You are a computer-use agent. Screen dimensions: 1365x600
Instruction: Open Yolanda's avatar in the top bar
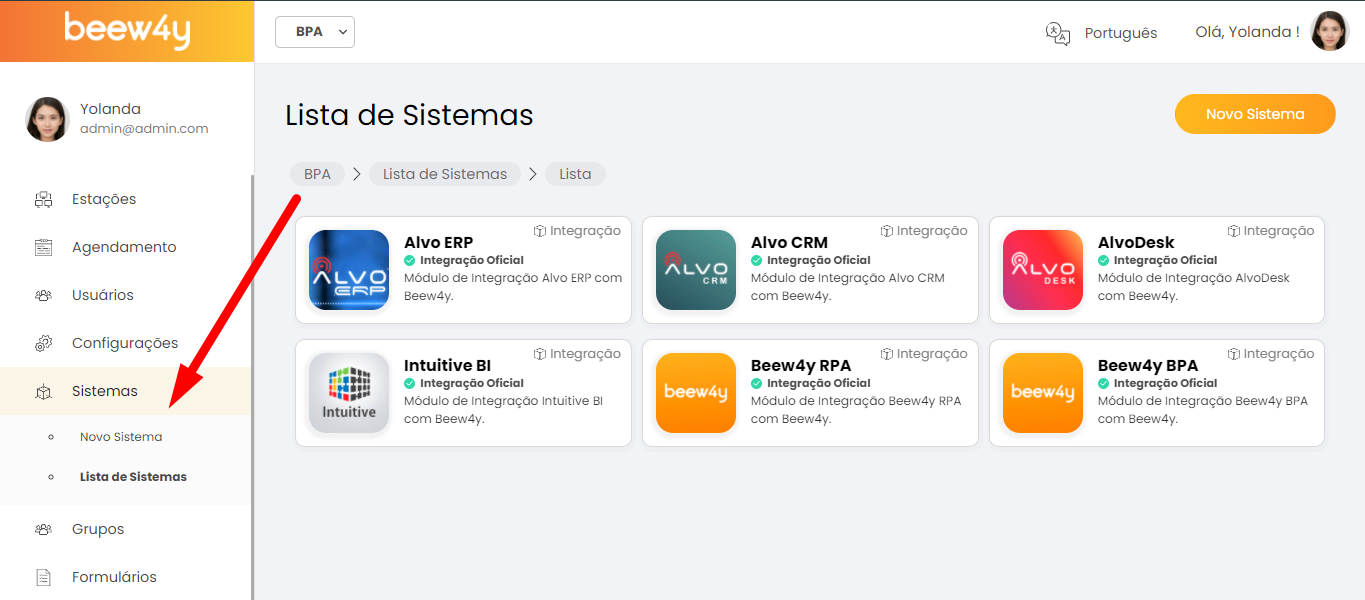click(1330, 31)
